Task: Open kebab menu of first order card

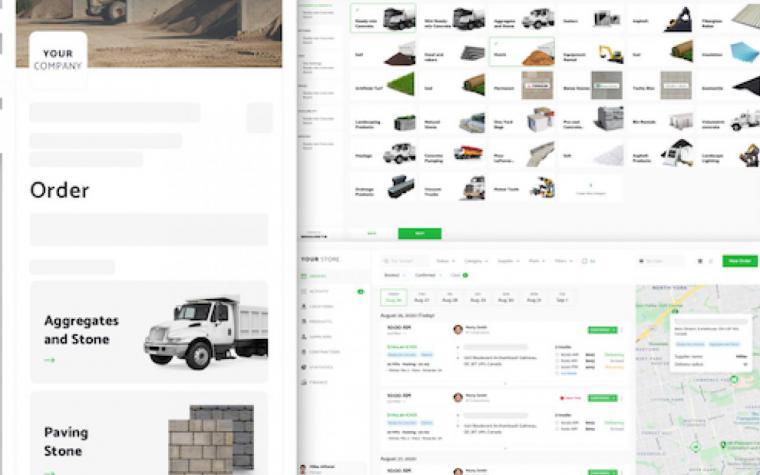Action: pyautogui.click(x=622, y=330)
